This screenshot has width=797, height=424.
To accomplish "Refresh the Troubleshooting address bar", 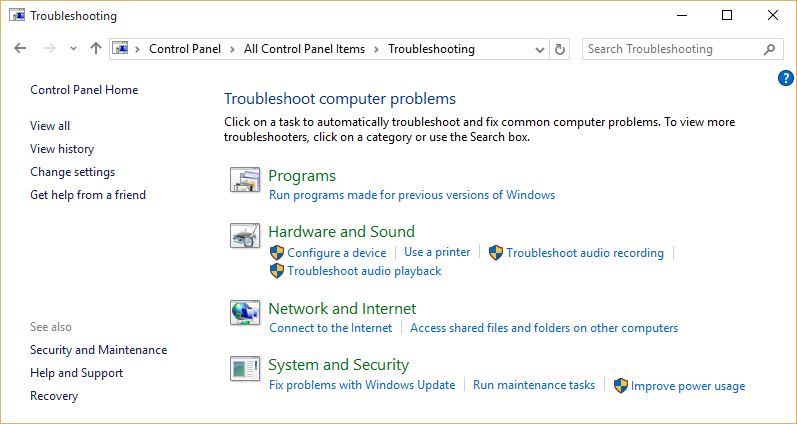I will pyautogui.click(x=560, y=49).
